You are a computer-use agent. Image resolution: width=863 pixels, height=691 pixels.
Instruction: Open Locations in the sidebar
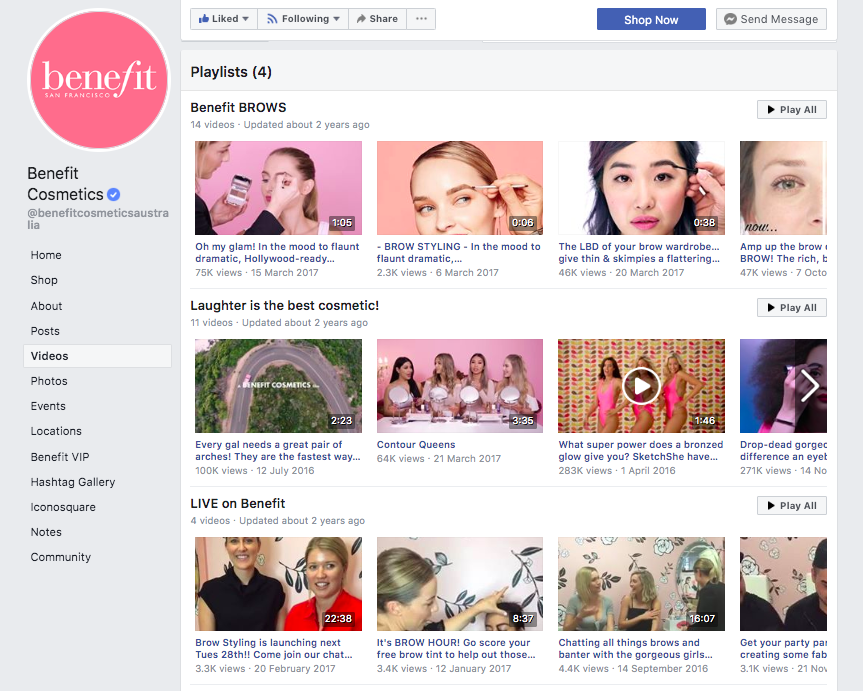(x=56, y=431)
